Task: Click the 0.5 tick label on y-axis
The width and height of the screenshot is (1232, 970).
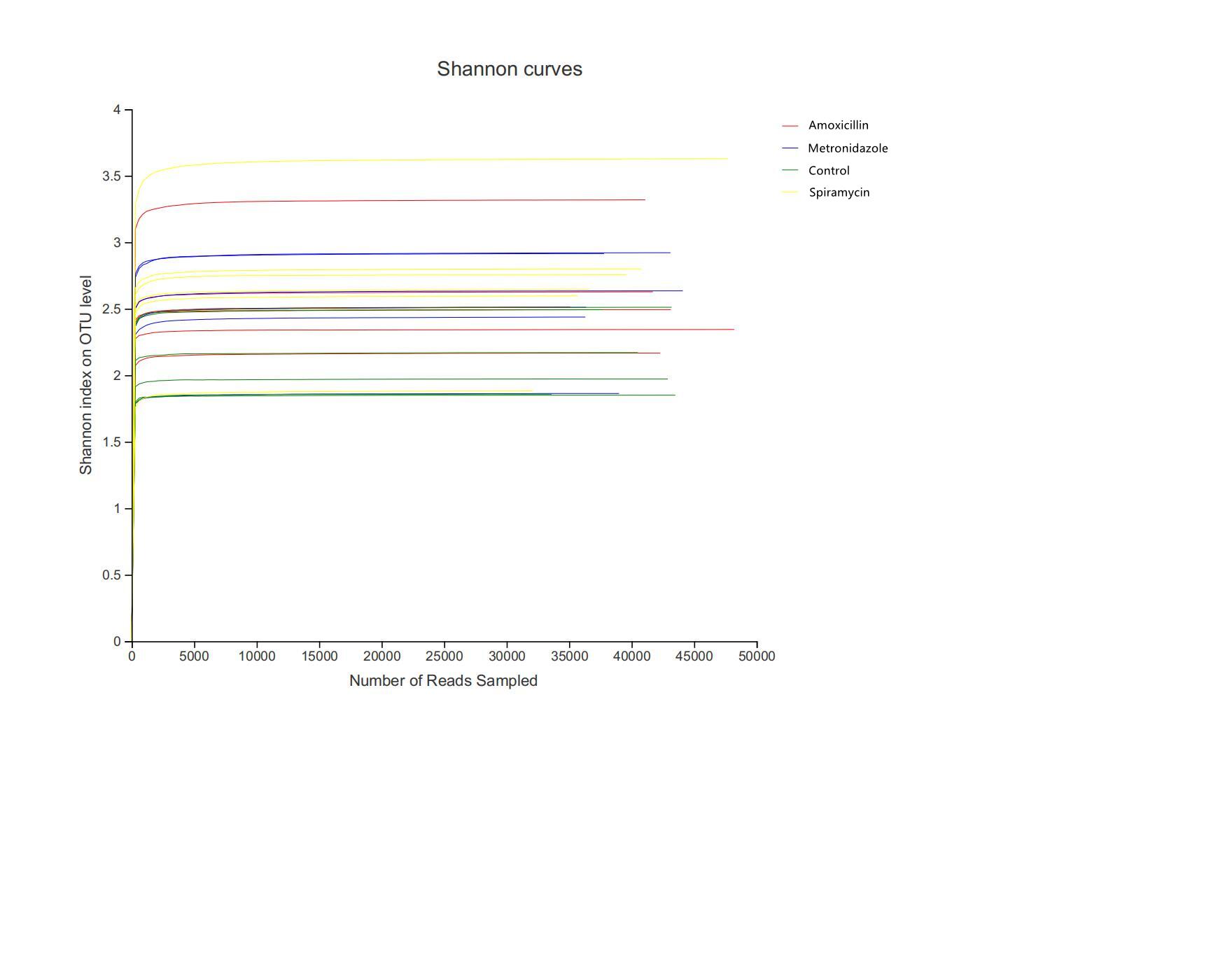Action: [x=111, y=575]
